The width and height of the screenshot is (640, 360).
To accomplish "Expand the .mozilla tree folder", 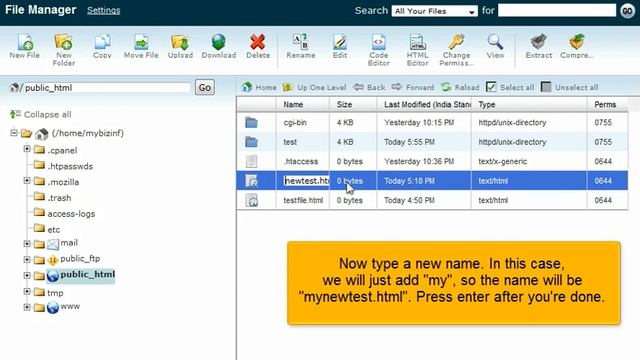I will (27, 180).
